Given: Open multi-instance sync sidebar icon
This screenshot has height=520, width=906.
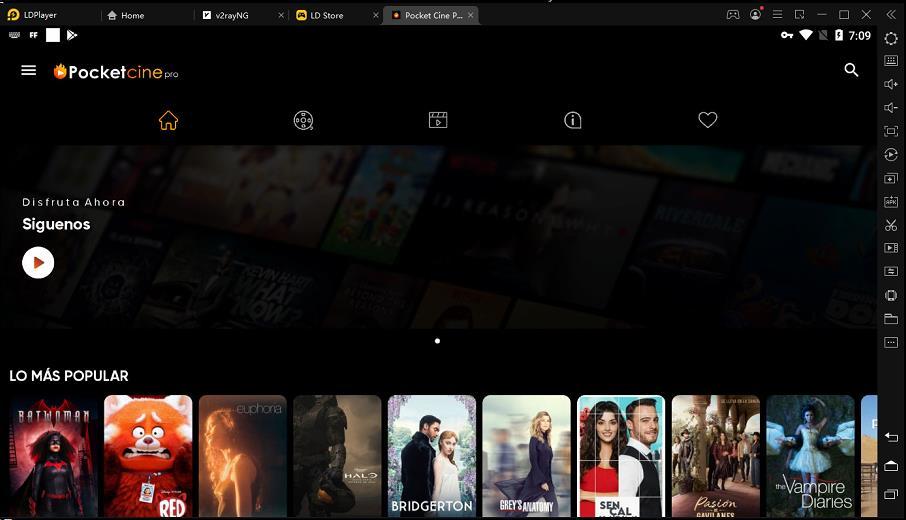Looking at the screenshot, I should [x=891, y=179].
